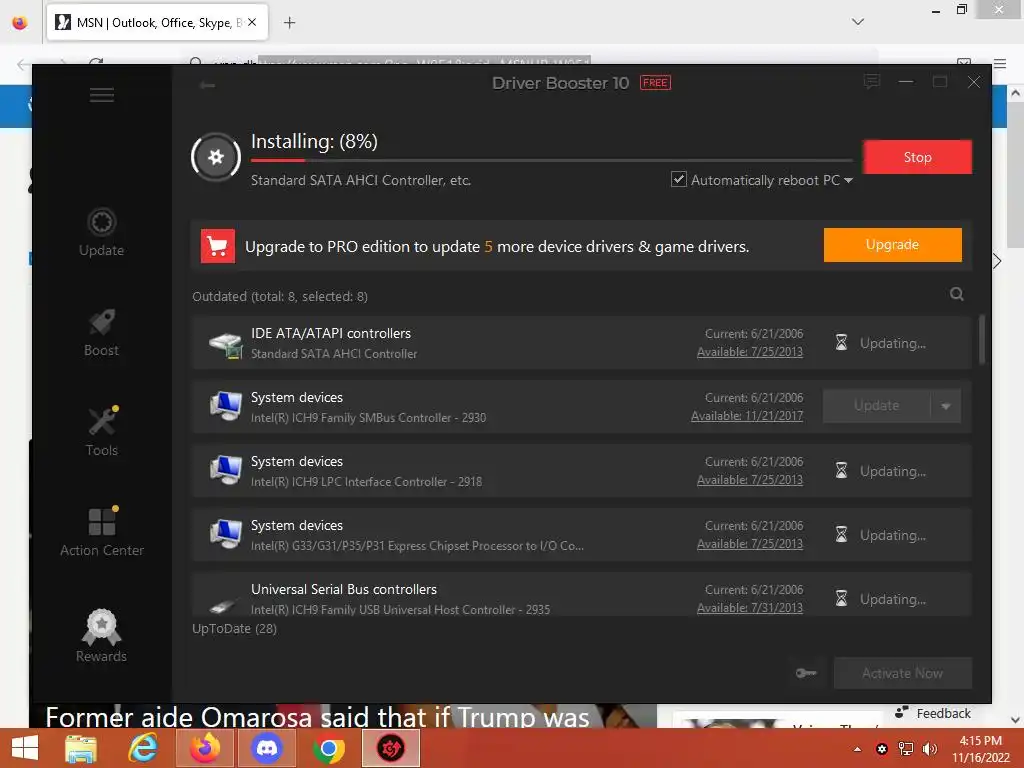Toggle the Automatically reboot PC checkbox

click(679, 179)
